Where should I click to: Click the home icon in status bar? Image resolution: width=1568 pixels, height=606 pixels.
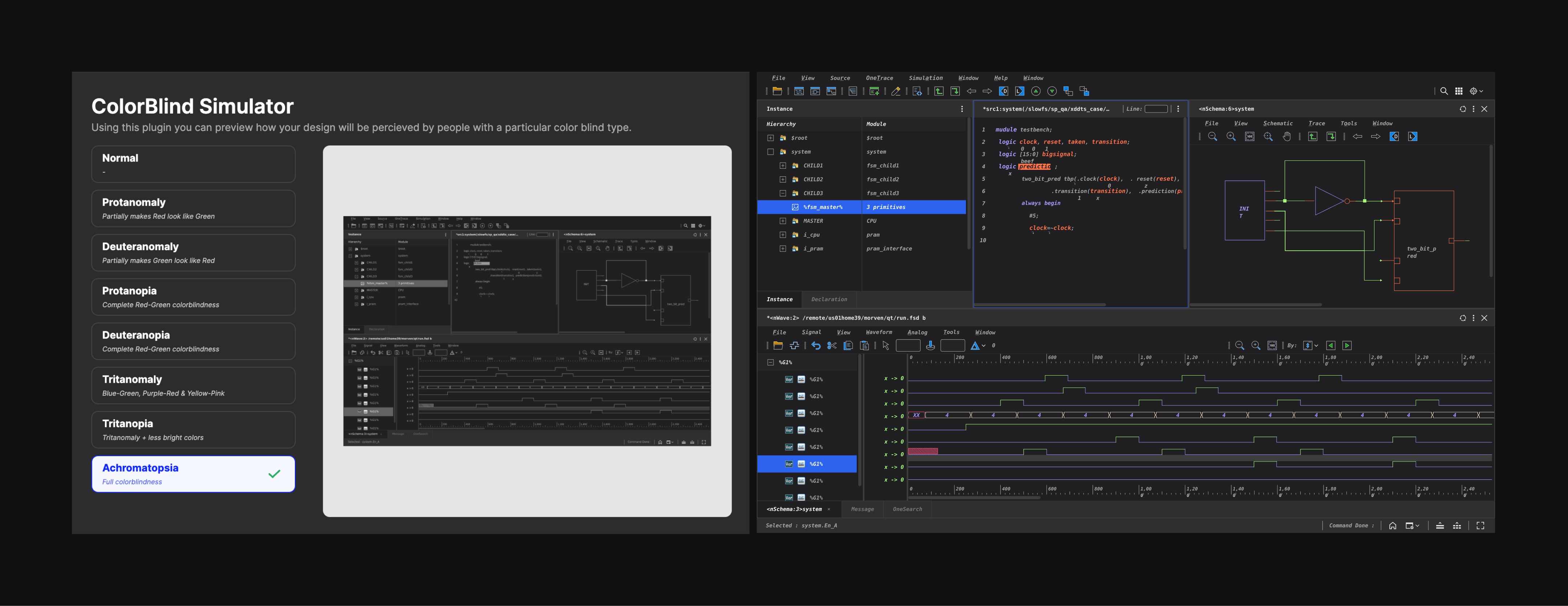click(x=1392, y=526)
